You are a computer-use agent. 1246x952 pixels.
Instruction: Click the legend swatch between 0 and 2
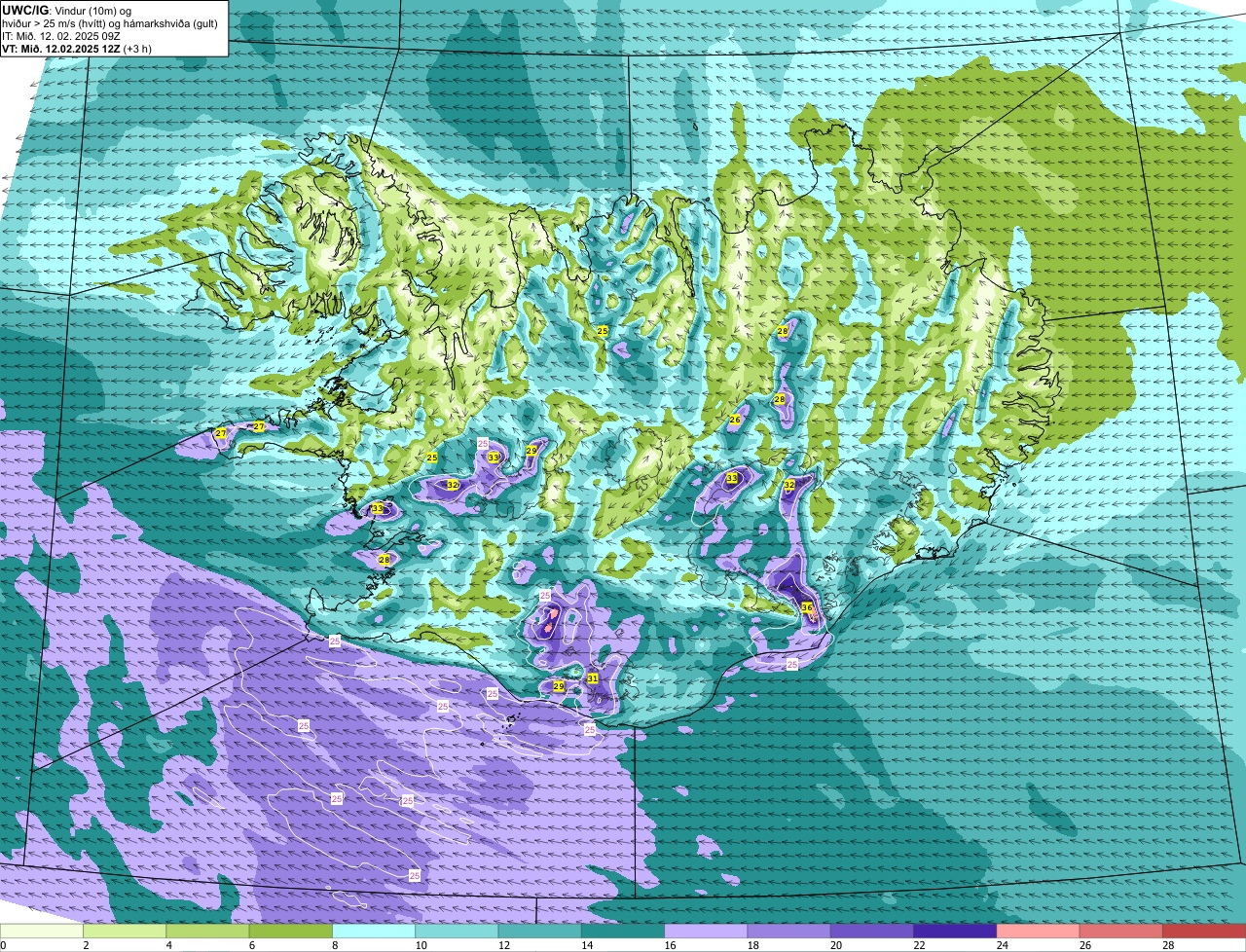[x=42, y=932]
